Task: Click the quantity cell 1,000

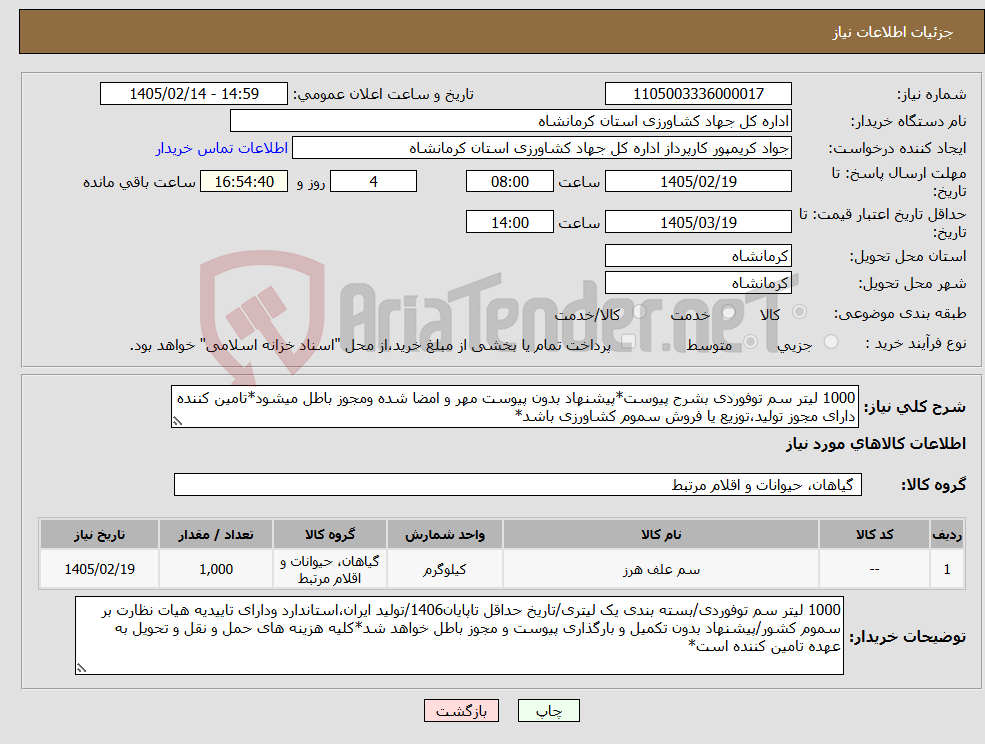Action: (x=215, y=569)
